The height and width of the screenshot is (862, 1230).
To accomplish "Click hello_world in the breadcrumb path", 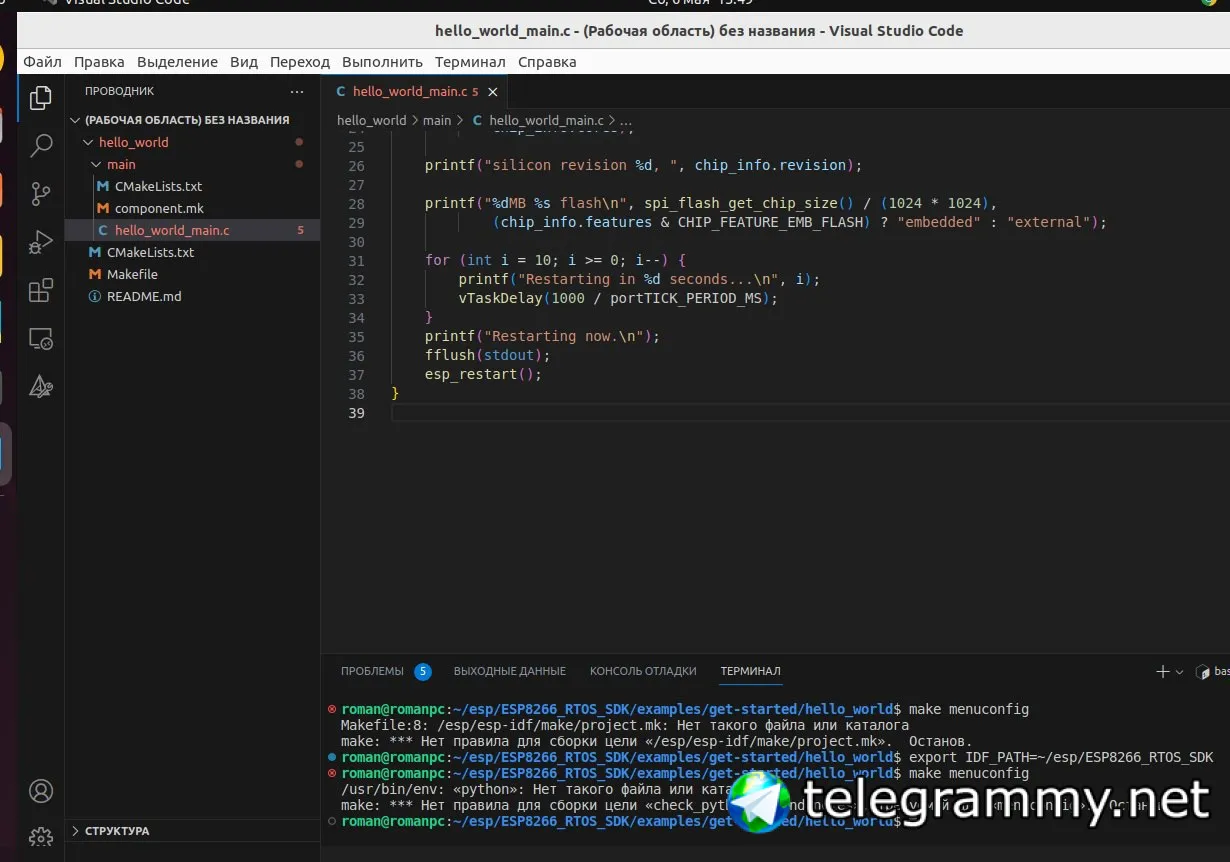I will (x=371, y=120).
